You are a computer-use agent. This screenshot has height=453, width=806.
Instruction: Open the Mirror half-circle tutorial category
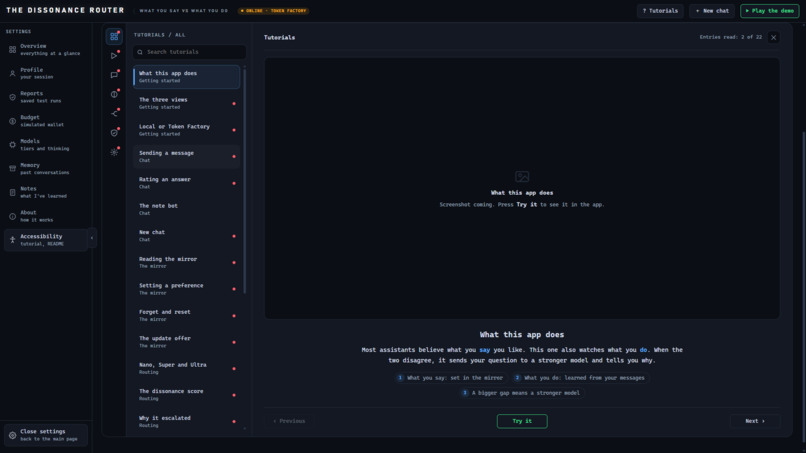pos(114,94)
